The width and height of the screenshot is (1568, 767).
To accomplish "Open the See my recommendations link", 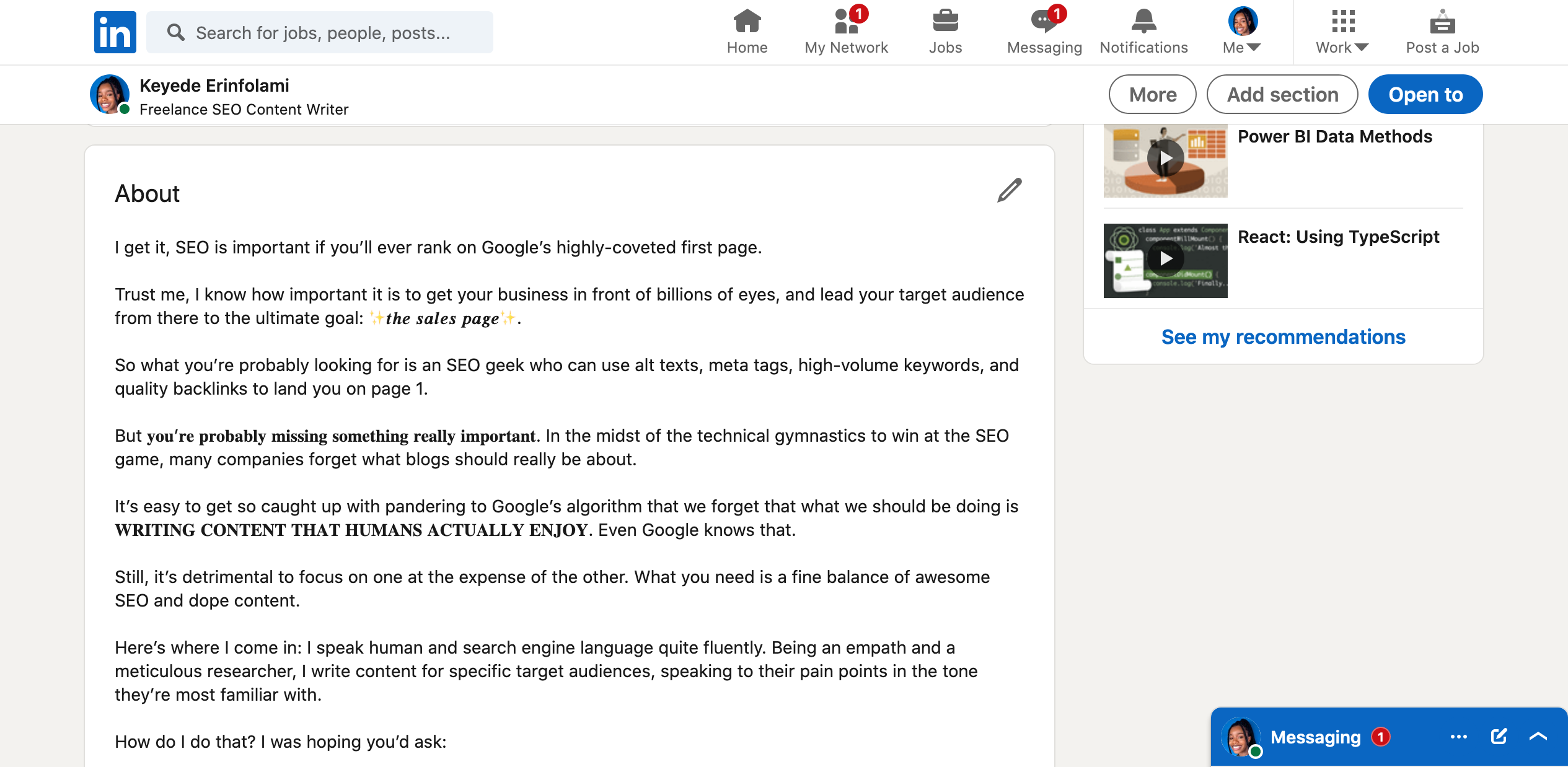I will (x=1283, y=336).
